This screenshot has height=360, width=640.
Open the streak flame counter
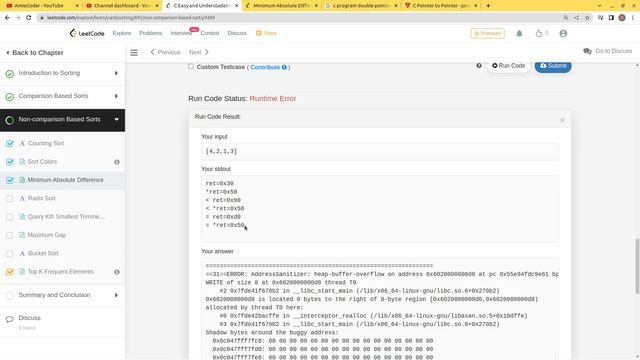click(541, 33)
